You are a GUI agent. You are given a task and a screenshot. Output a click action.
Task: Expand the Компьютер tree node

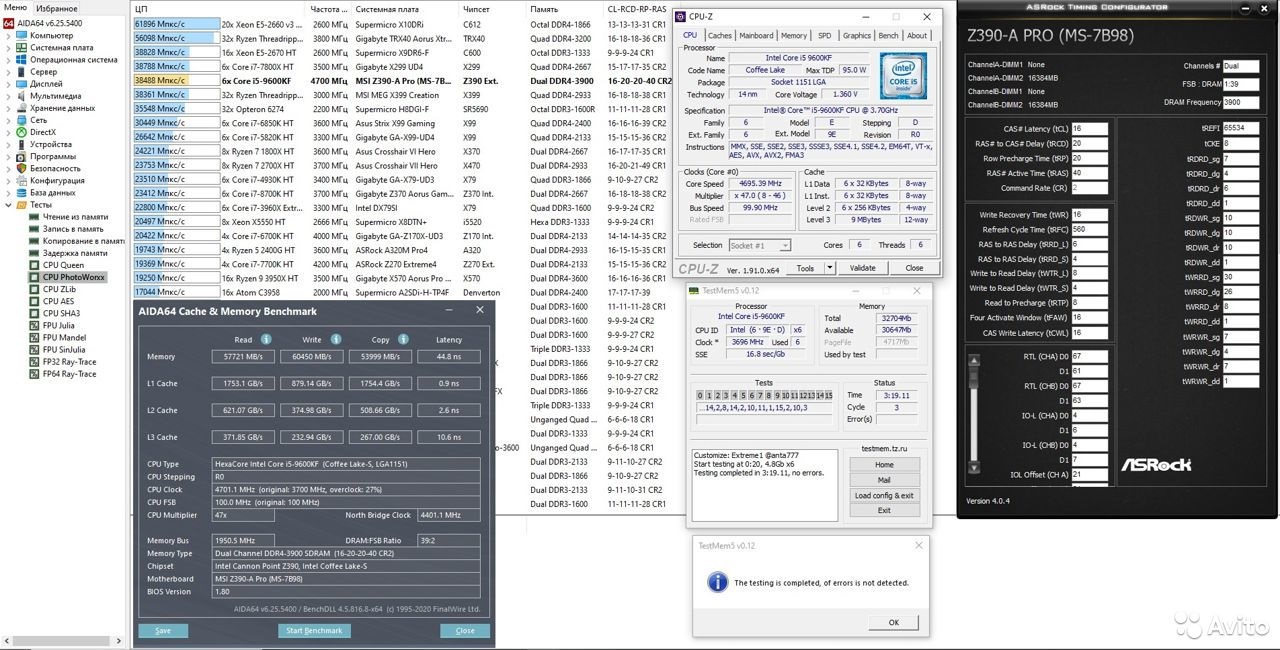(8, 35)
